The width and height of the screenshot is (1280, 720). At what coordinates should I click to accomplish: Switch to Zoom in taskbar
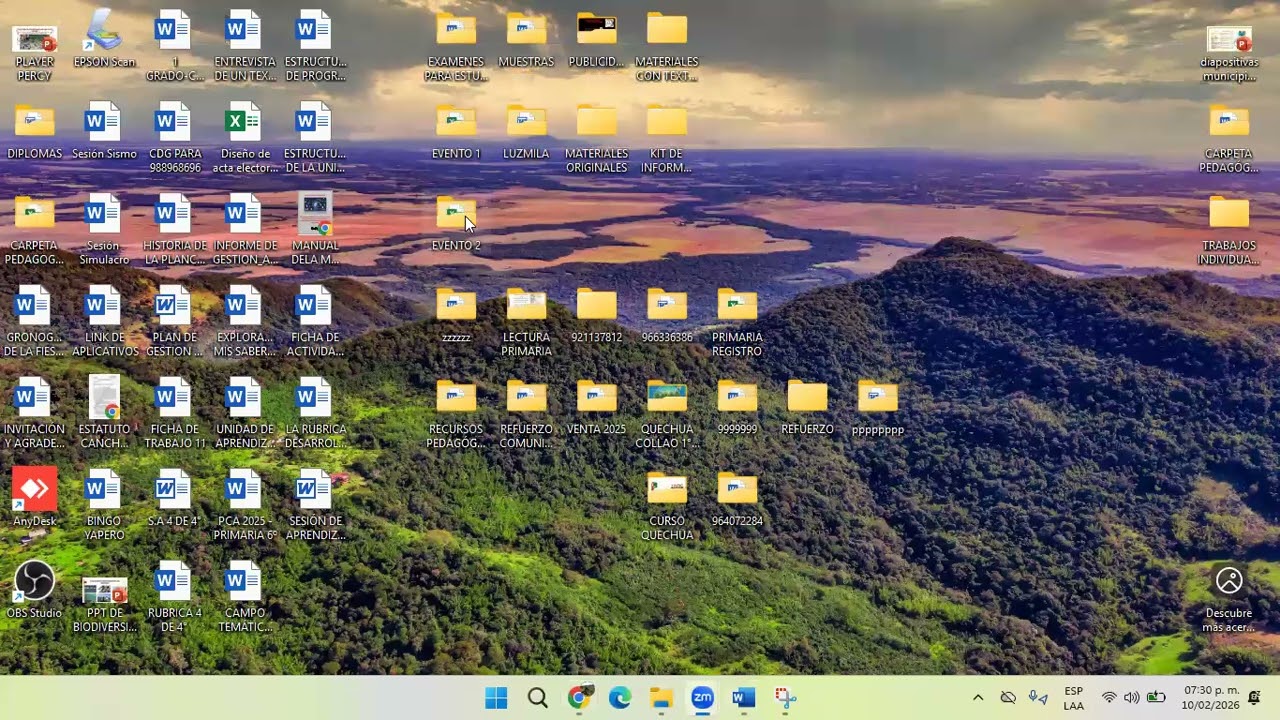(702, 698)
